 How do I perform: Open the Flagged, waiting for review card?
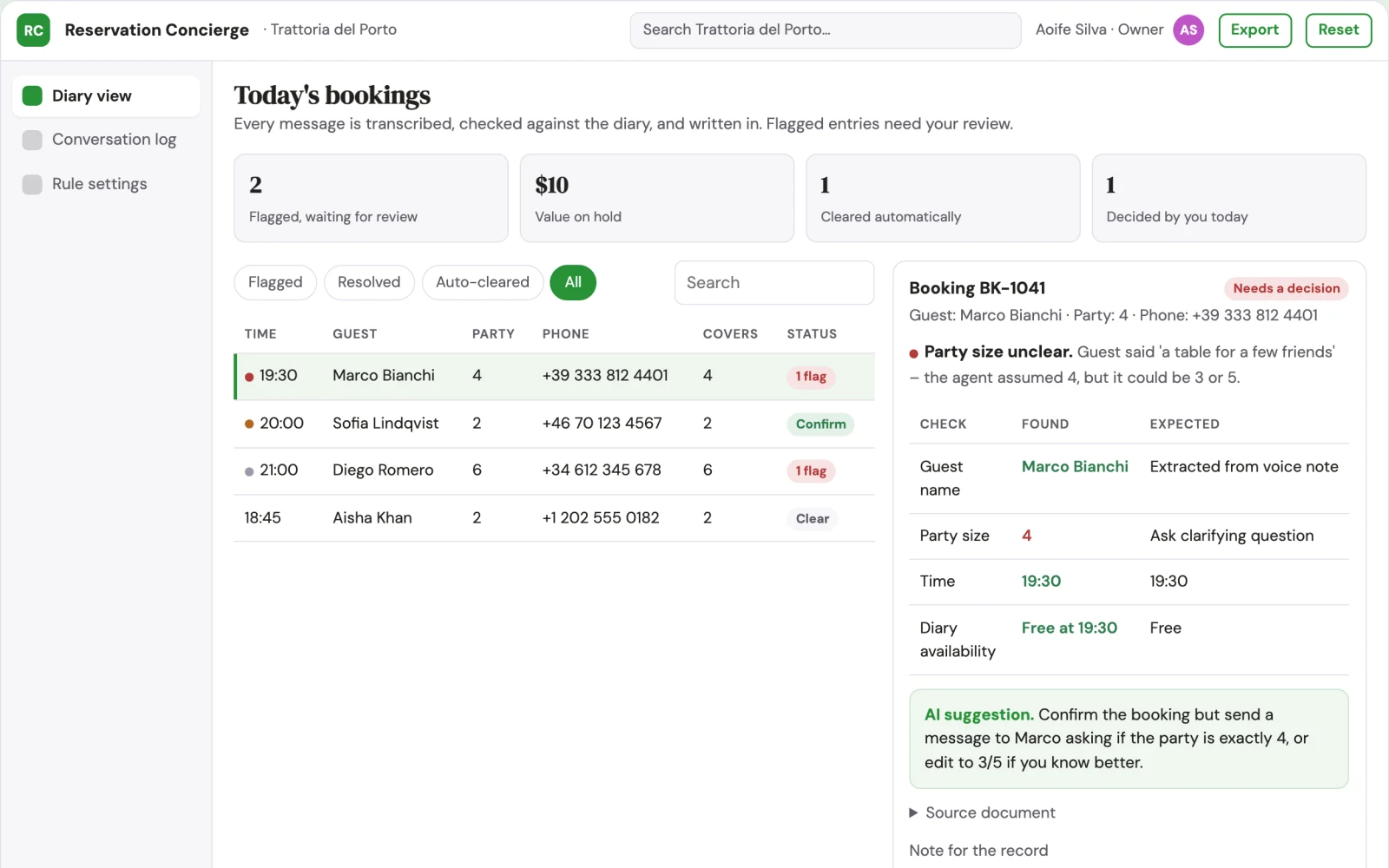point(371,198)
